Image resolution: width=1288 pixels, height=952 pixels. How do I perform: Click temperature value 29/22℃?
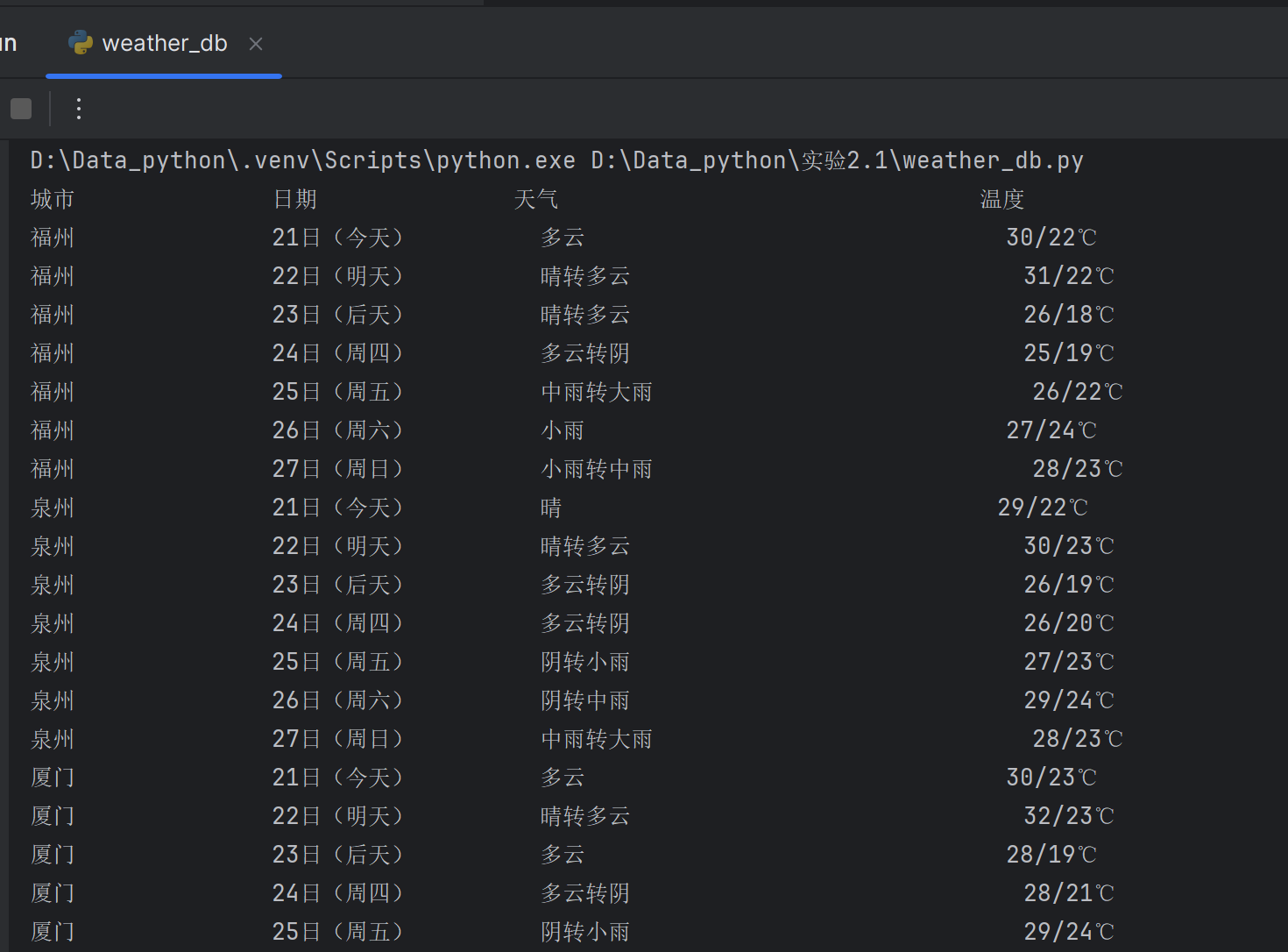coord(1043,508)
